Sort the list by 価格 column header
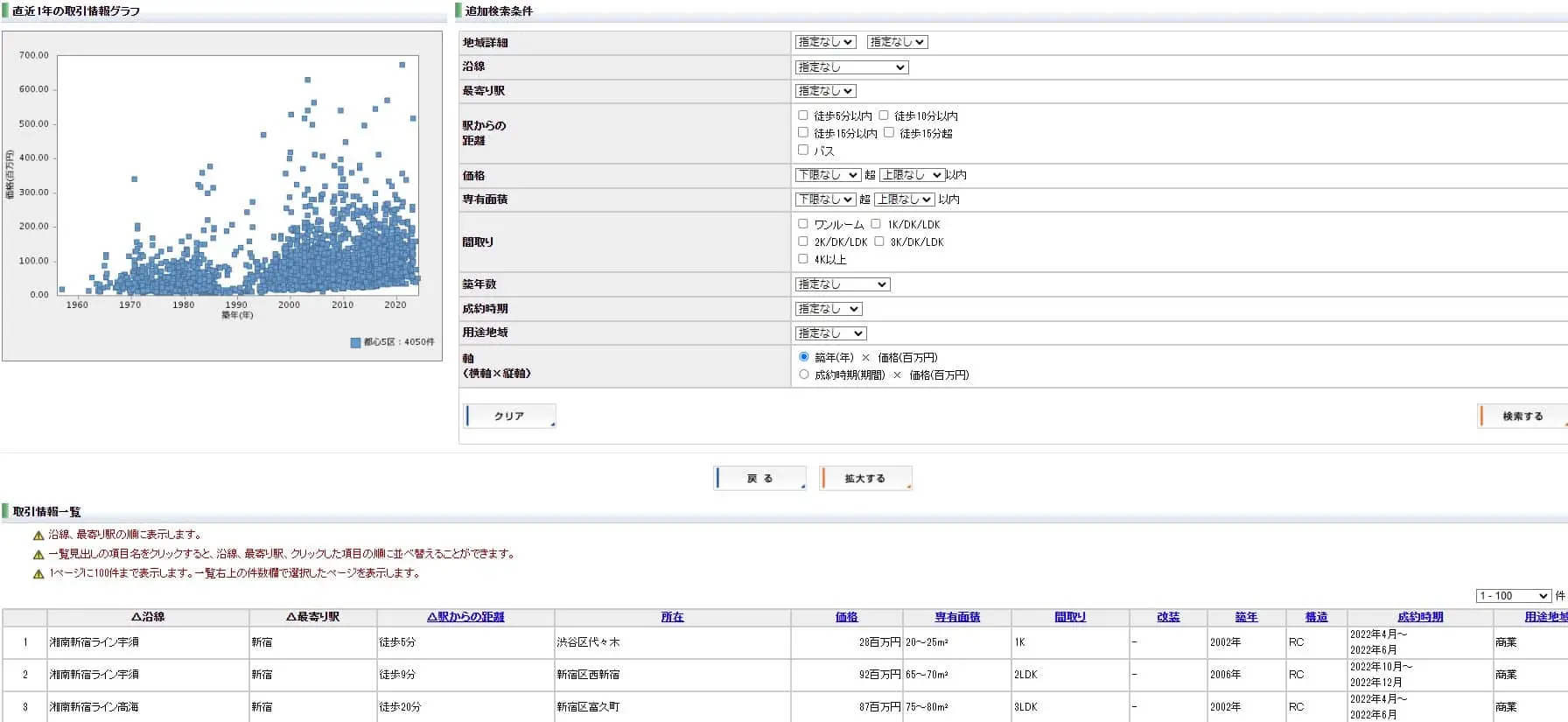The width and height of the screenshot is (1568, 722). [x=846, y=617]
